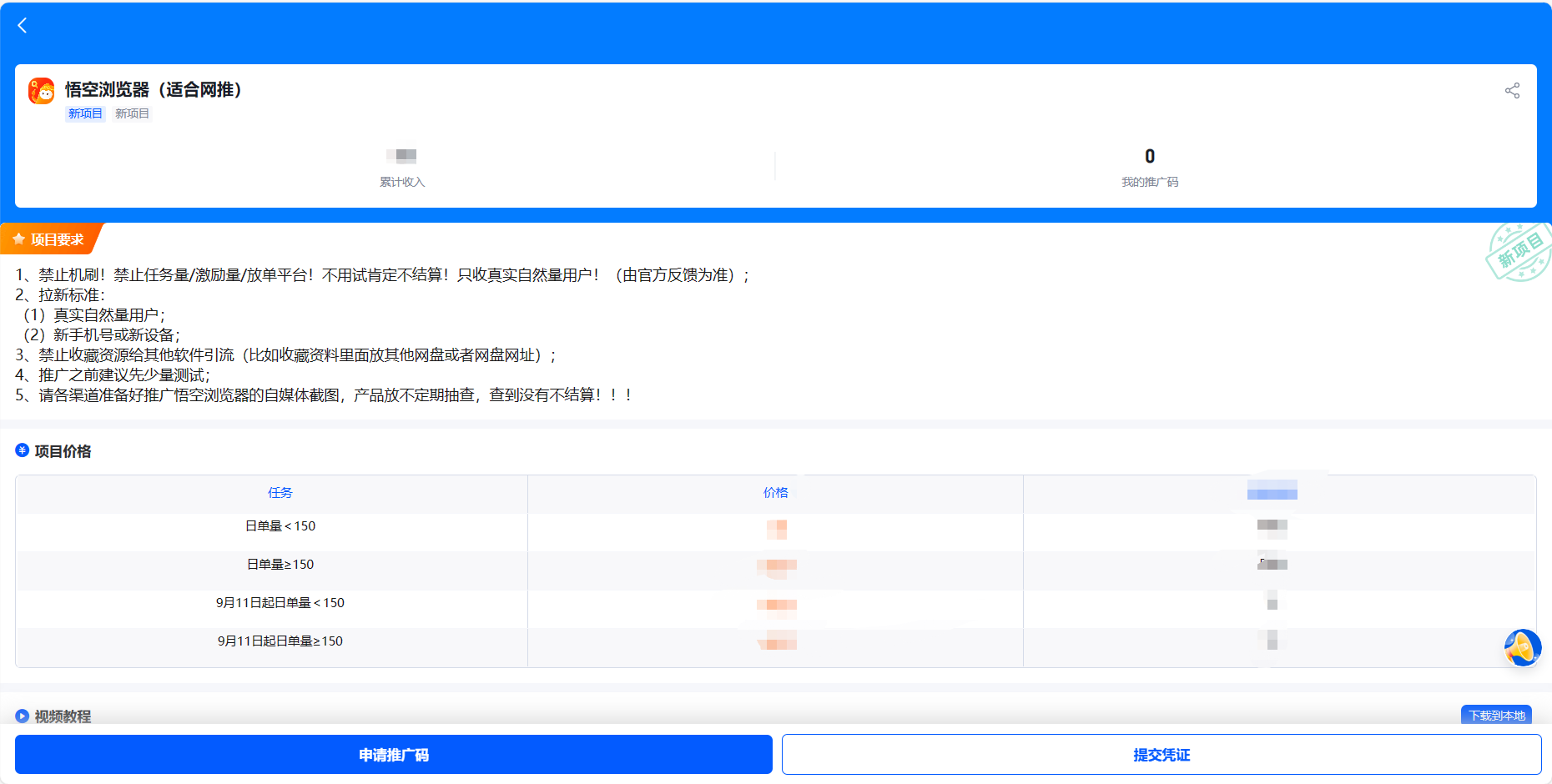Click 申请推广码 button

394,755
